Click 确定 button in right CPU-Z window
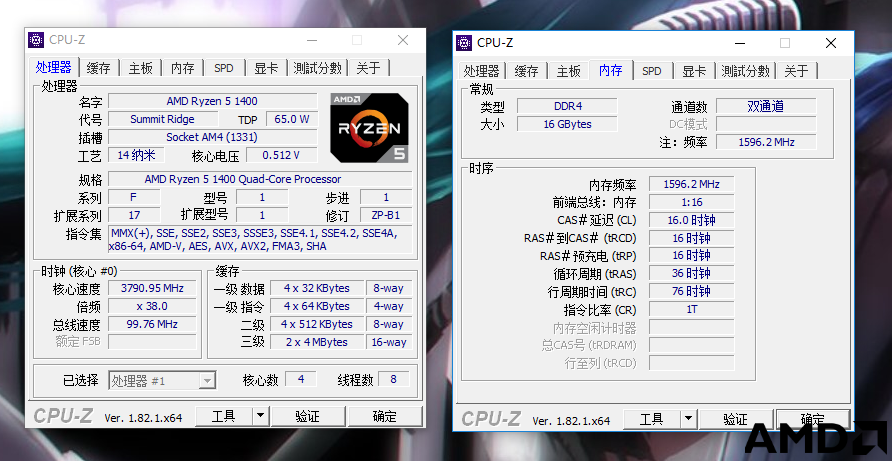The image size is (892, 461). coord(813,419)
